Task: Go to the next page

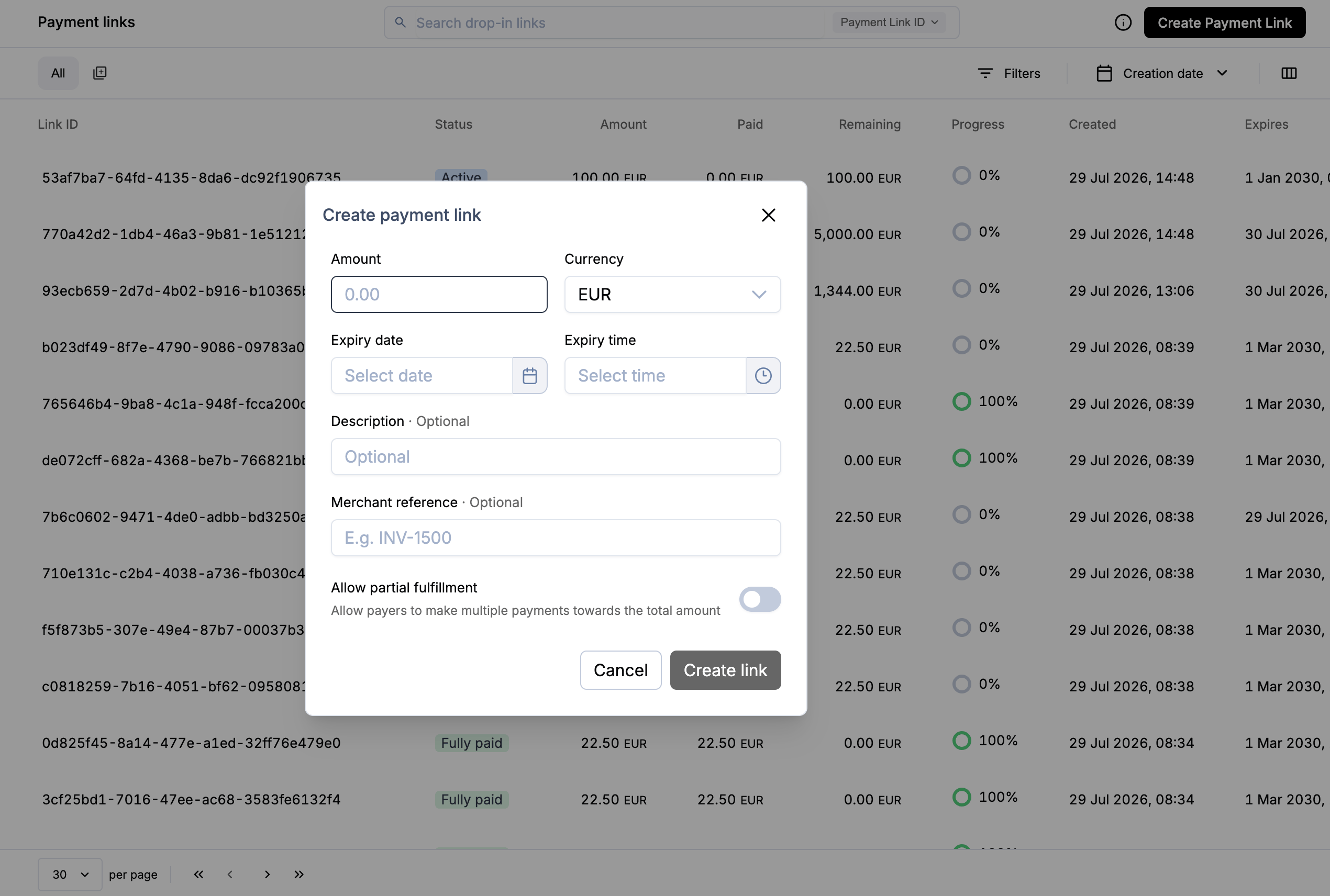Action: click(x=267, y=875)
